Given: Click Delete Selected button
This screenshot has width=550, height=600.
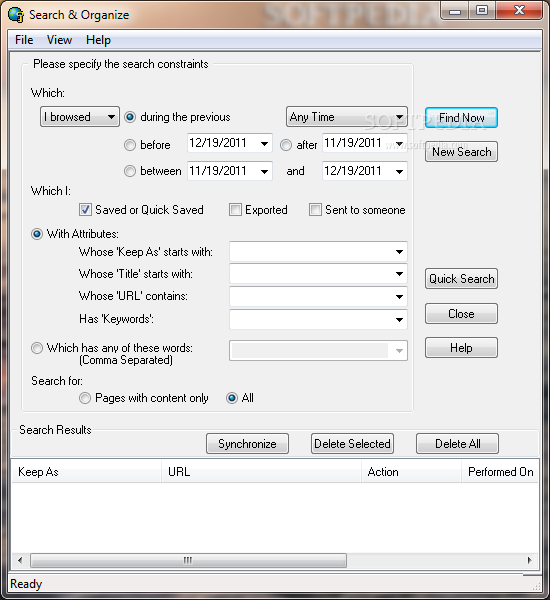Looking at the screenshot, I should pos(352,444).
